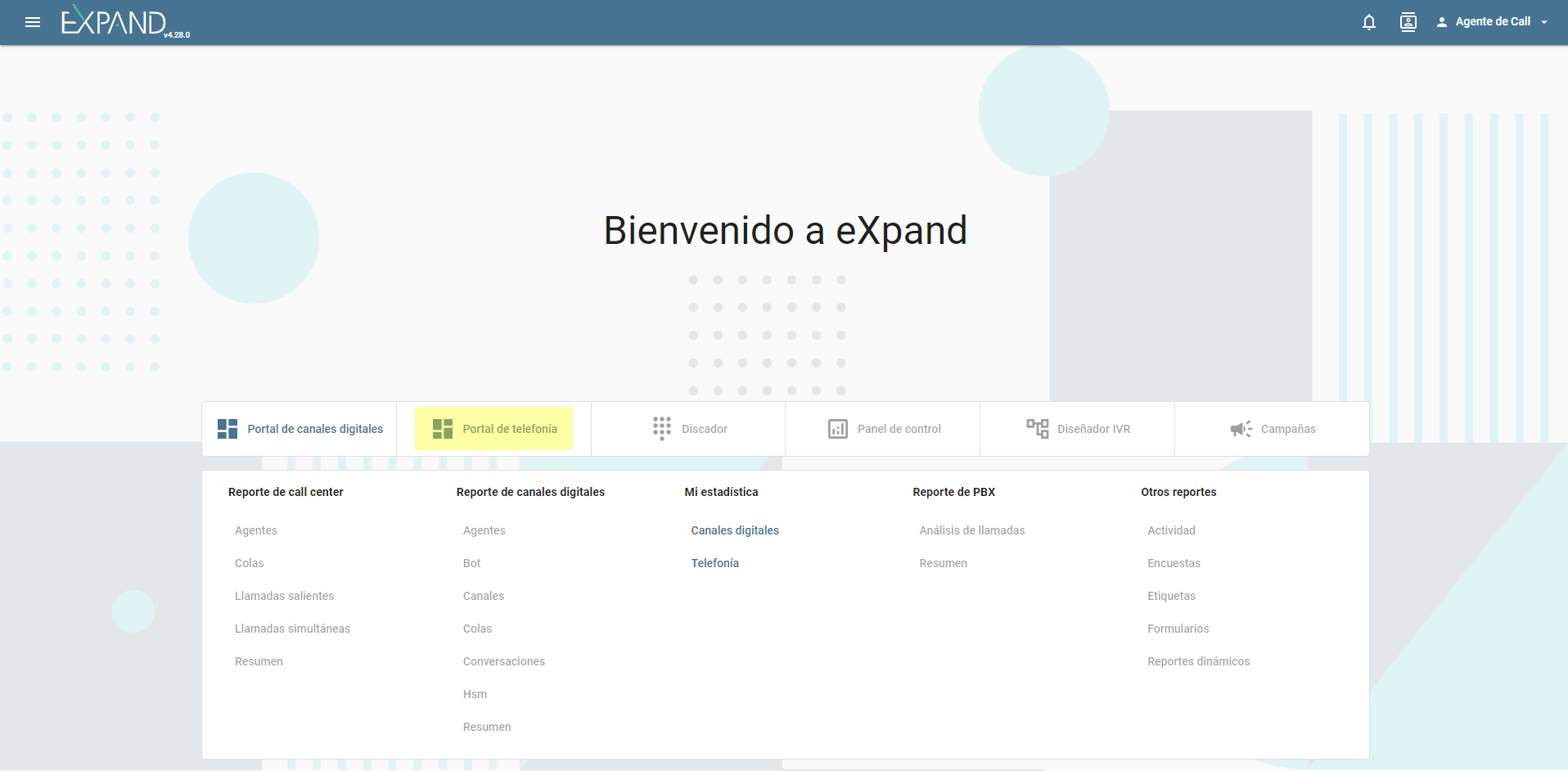The image size is (1568, 771).
Task: Click the Mi estadística heading
Action: pyautogui.click(x=722, y=492)
